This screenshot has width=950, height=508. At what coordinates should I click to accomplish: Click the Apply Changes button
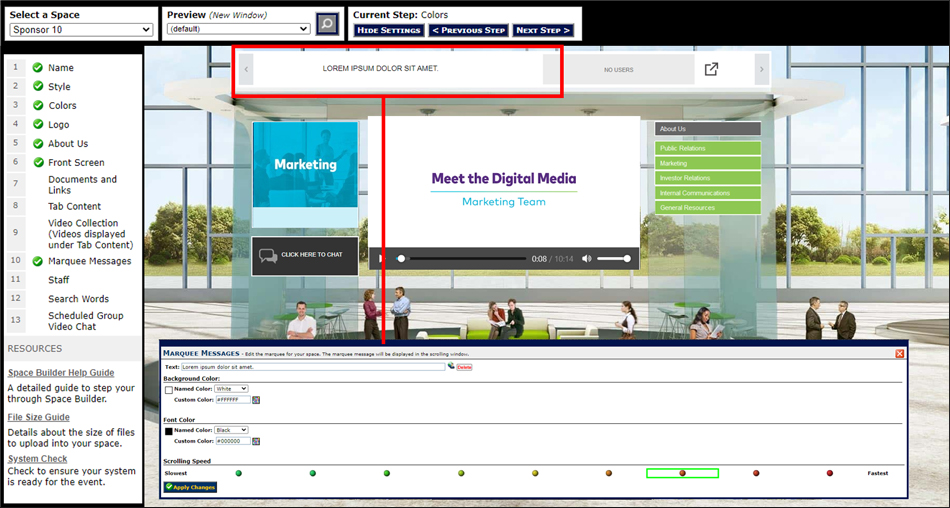[x=190, y=487]
